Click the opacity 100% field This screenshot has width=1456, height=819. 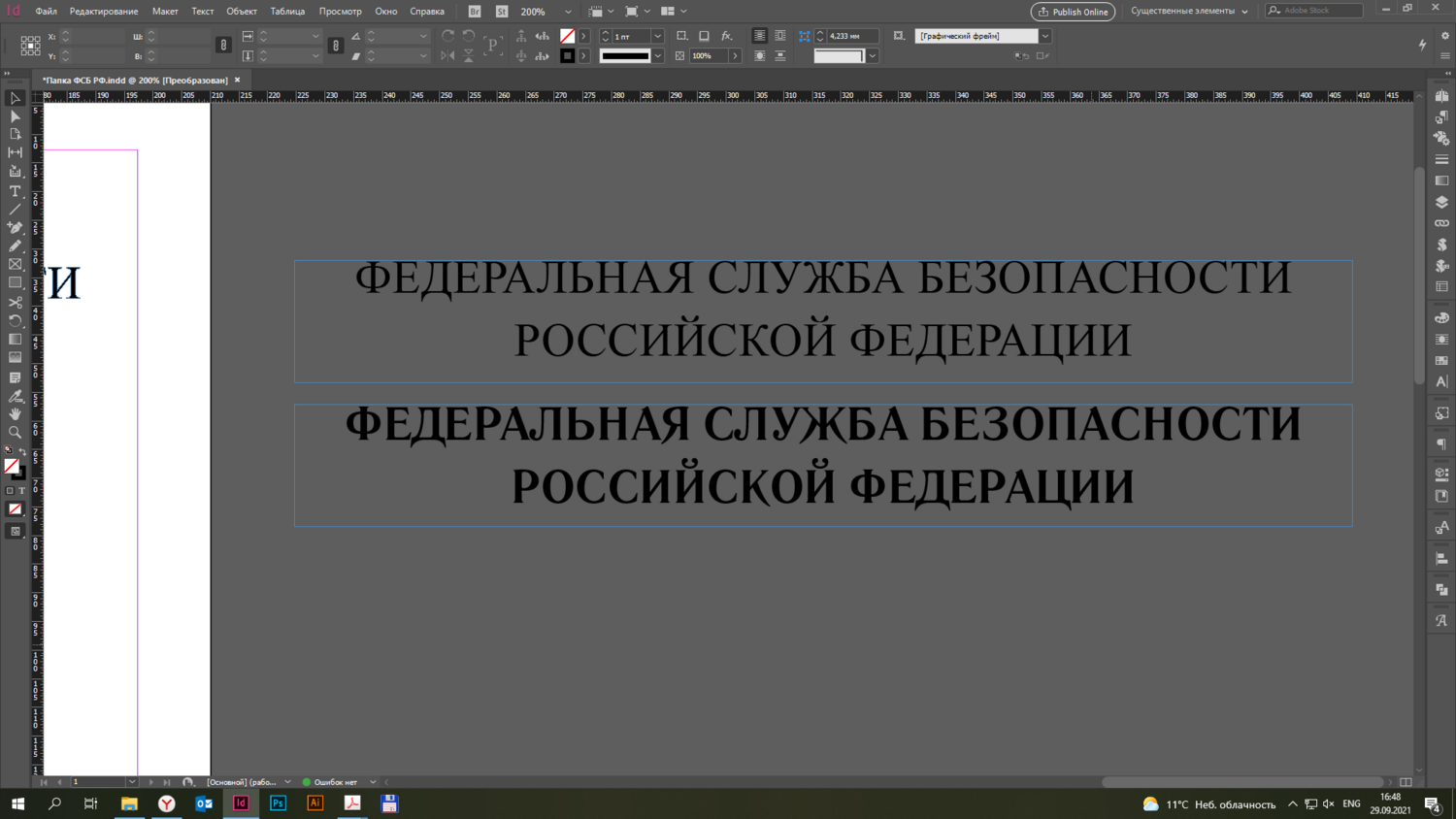click(708, 56)
